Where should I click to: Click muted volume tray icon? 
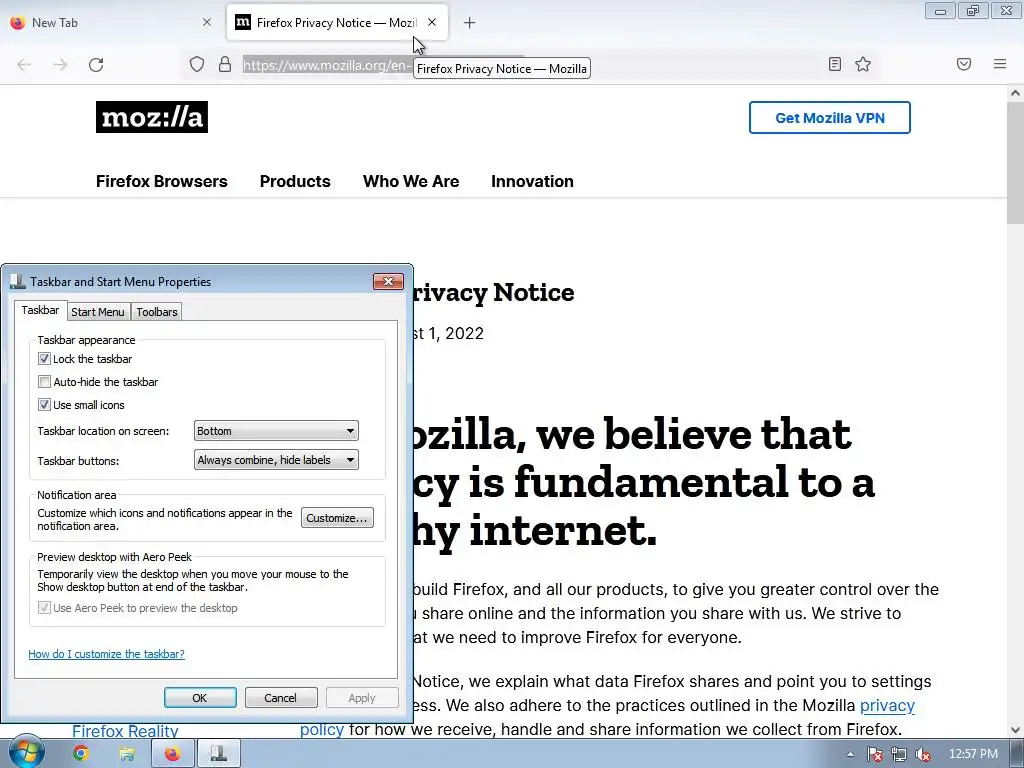click(923, 754)
